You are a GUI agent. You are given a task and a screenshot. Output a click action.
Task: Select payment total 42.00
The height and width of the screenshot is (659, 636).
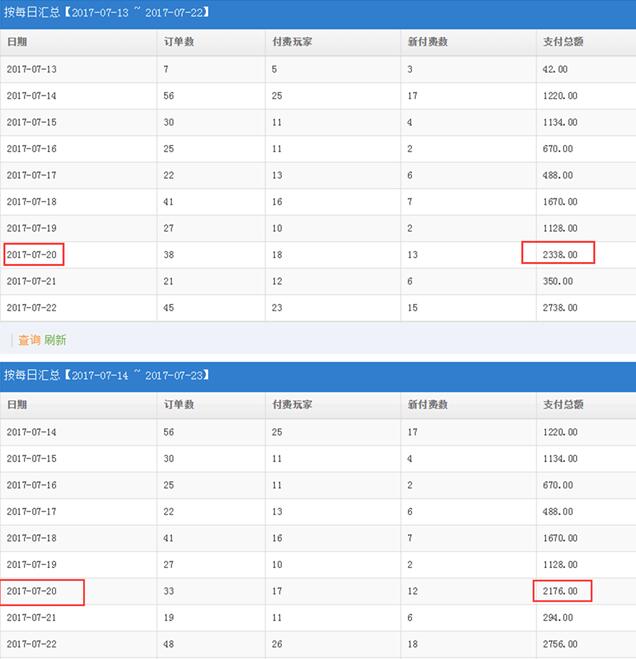click(x=555, y=69)
